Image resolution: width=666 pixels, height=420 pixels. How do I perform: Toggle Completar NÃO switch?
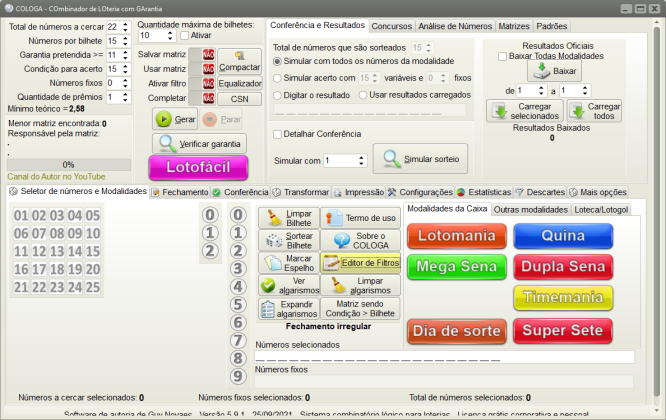click(x=202, y=98)
